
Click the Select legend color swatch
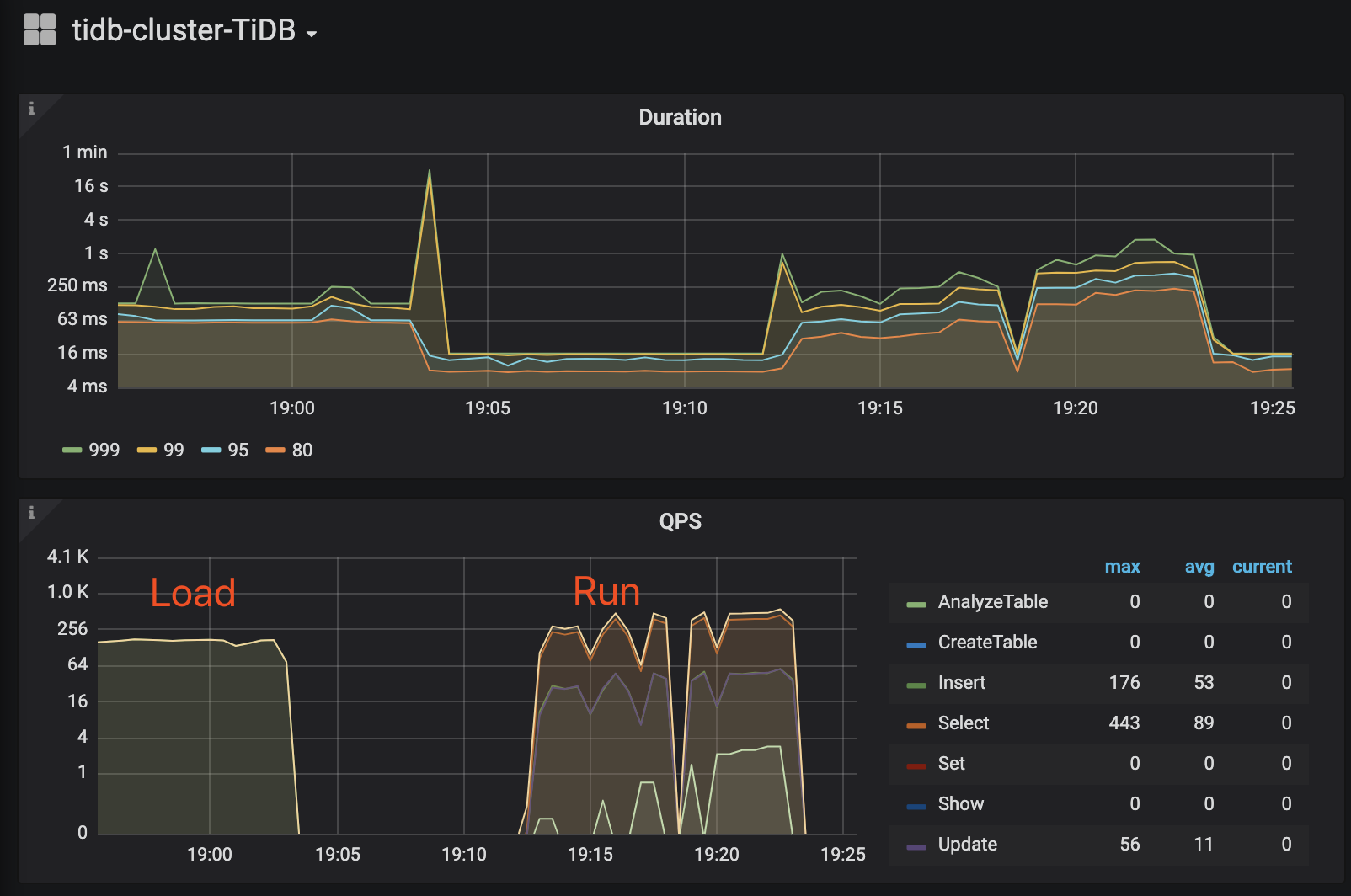click(916, 726)
